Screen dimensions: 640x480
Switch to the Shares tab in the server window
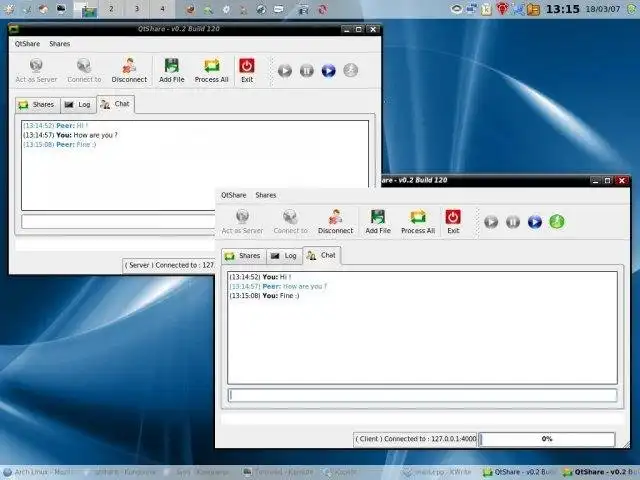click(x=38, y=105)
